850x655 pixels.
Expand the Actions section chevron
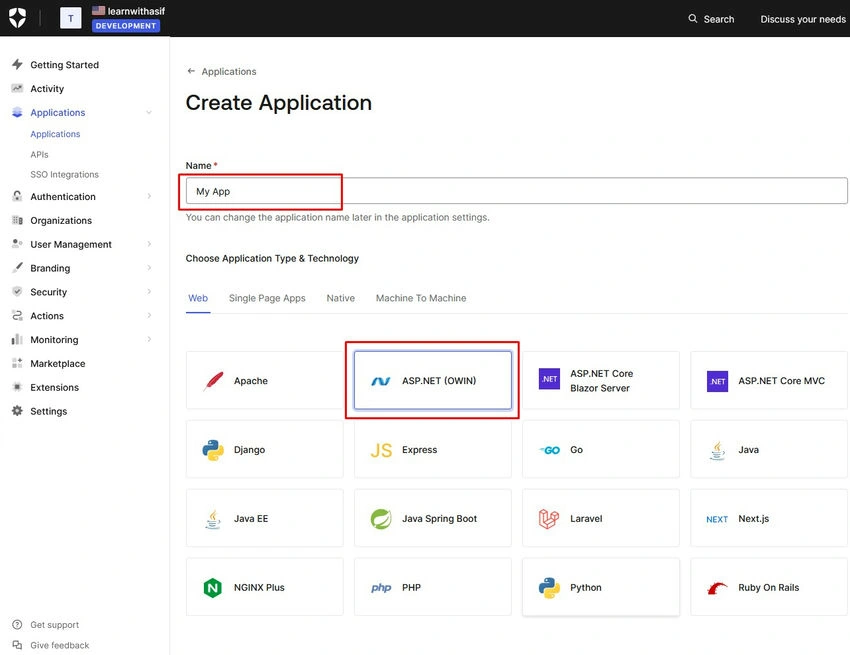click(149, 316)
